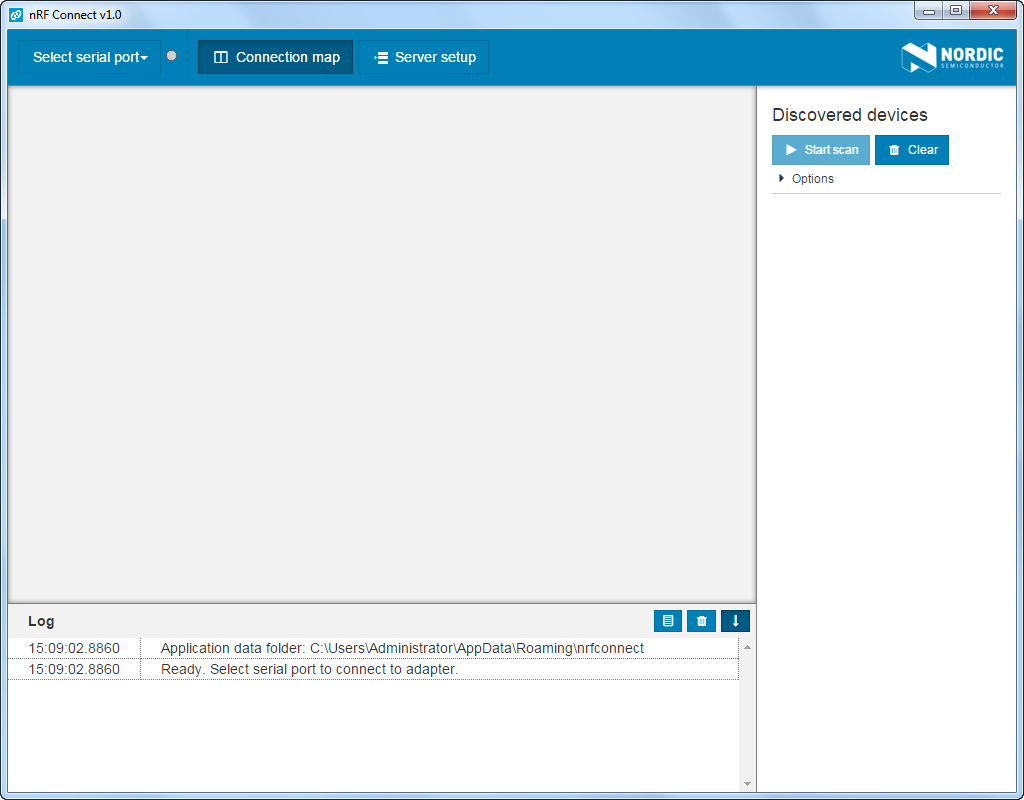Open the Select serial port dropdown
The height and width of the screenshot is (800, 1024).
click(x=89, y=57)
